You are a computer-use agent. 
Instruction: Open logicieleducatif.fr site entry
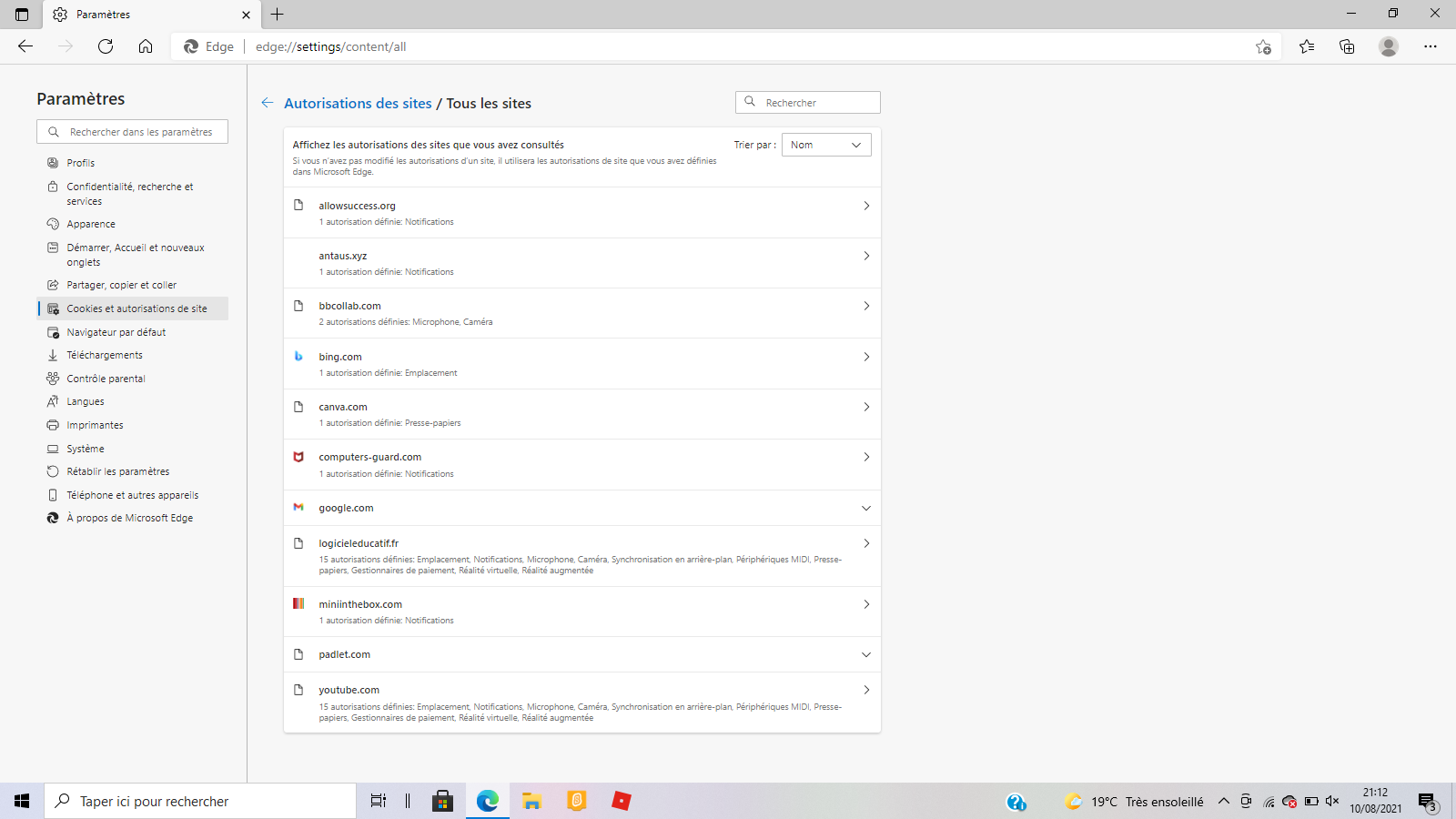(x=582, y=556)
